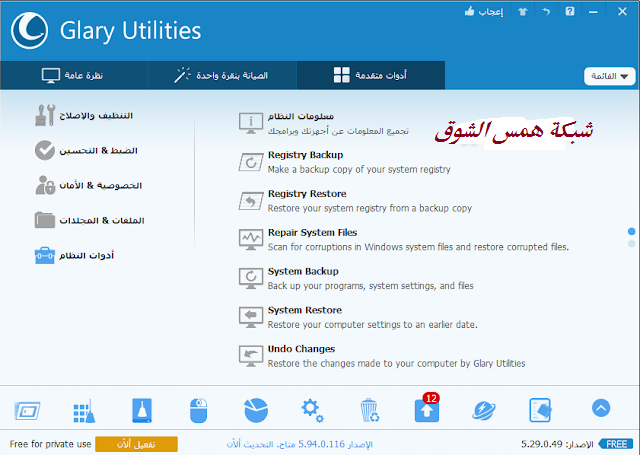Click the thumbs-up like button
640x455 pixels.
click(x=484, y=11)
